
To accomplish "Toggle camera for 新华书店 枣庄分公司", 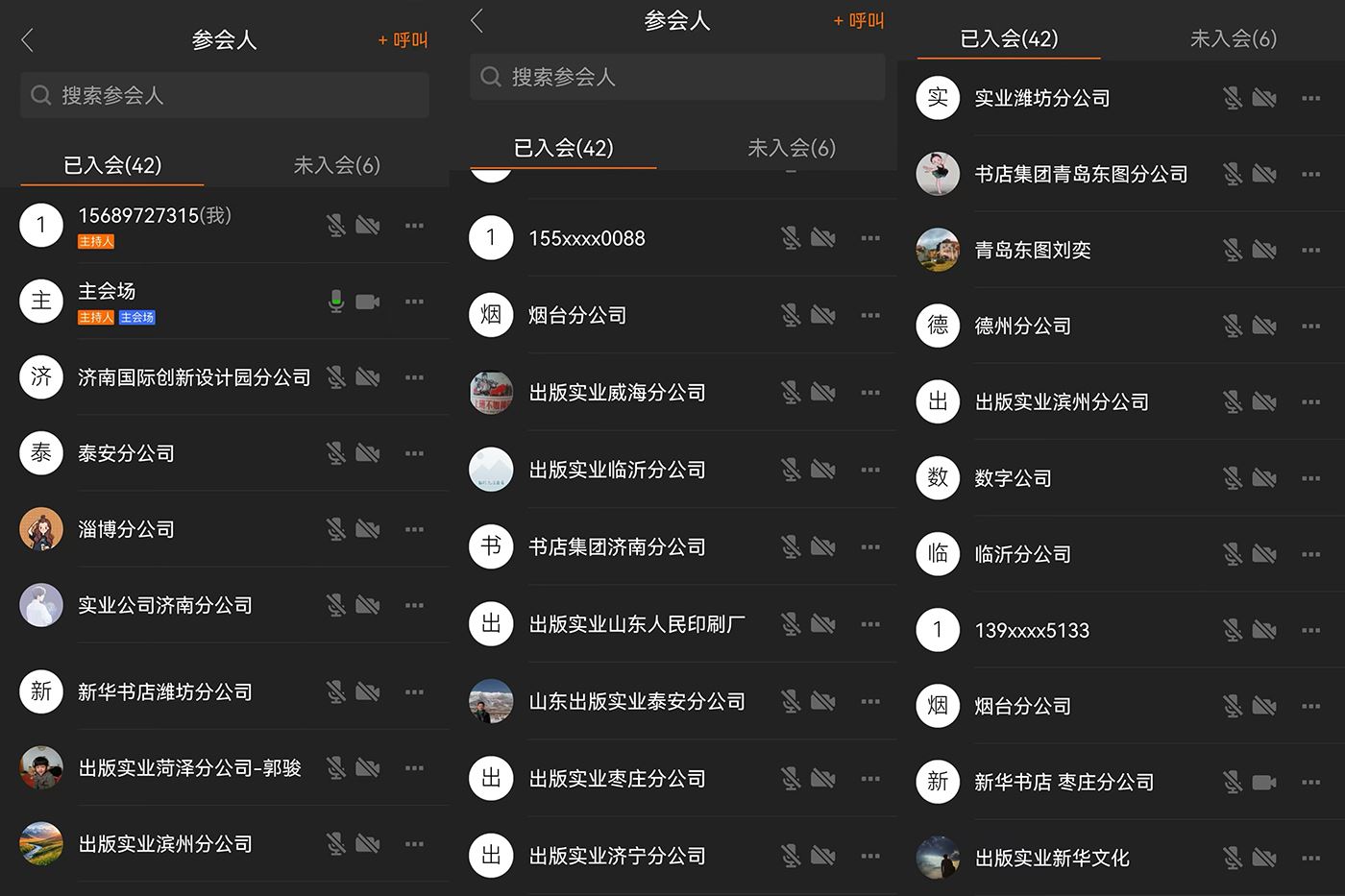I will pyautogui.click(x=1264, y=782).
